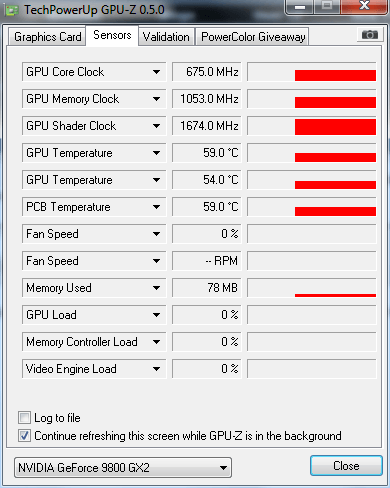The image size is (390, 488).
Task: Open the GPU Shader Clock sensor dropdown
Action: [94, 126]
